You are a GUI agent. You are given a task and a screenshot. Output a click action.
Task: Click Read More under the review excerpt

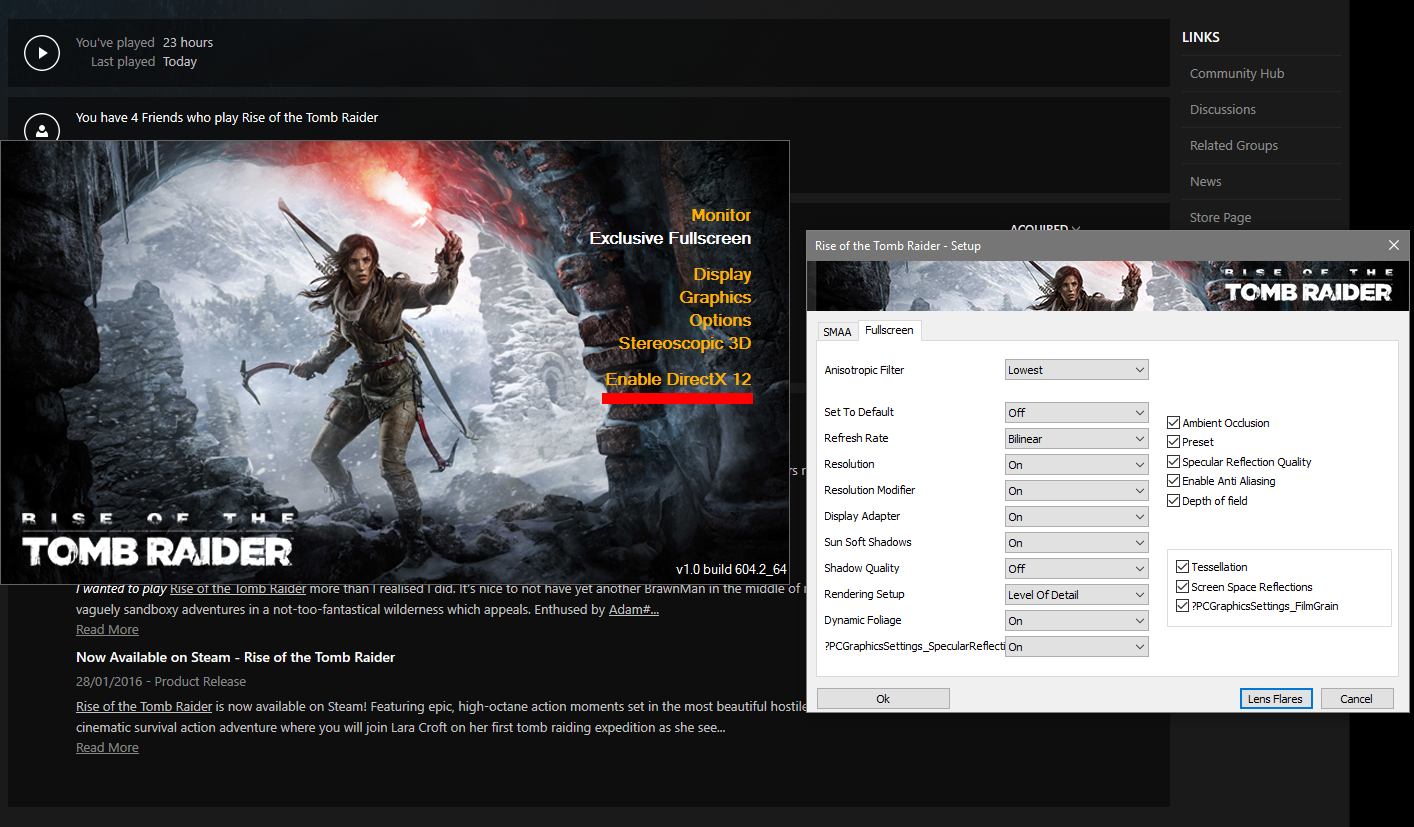pyautogui.click(x=107, y=629)
